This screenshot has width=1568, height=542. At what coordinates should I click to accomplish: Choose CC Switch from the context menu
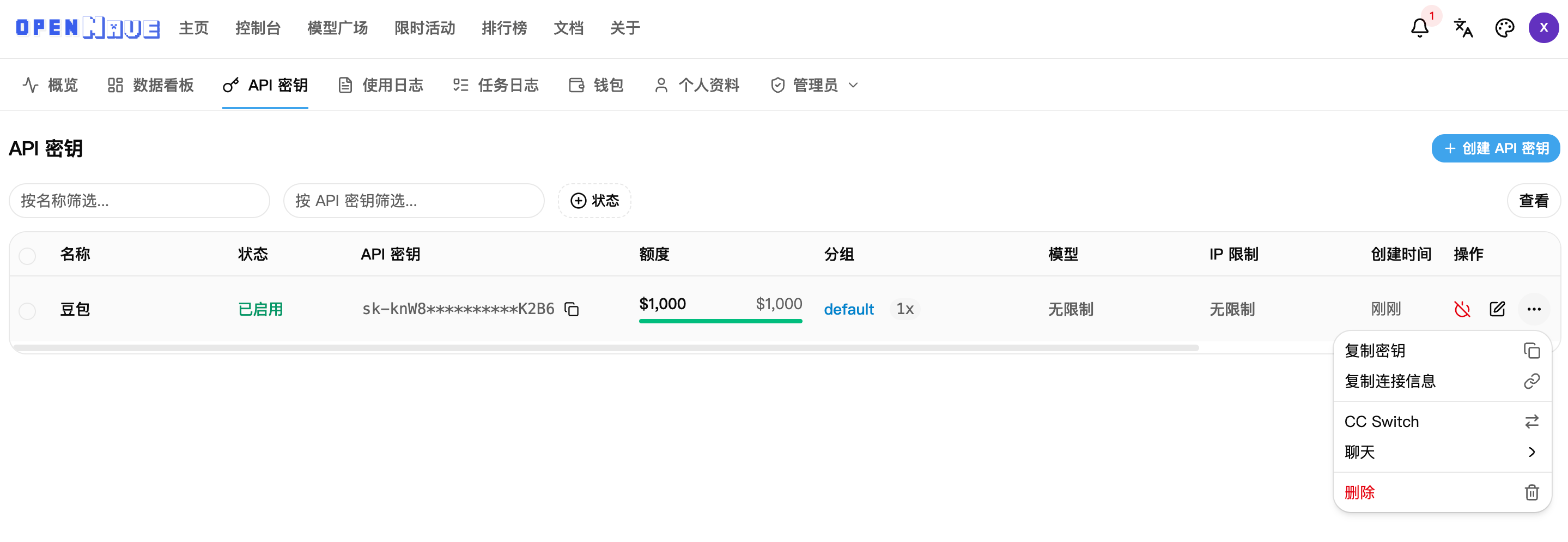(x=1442, y=421)
